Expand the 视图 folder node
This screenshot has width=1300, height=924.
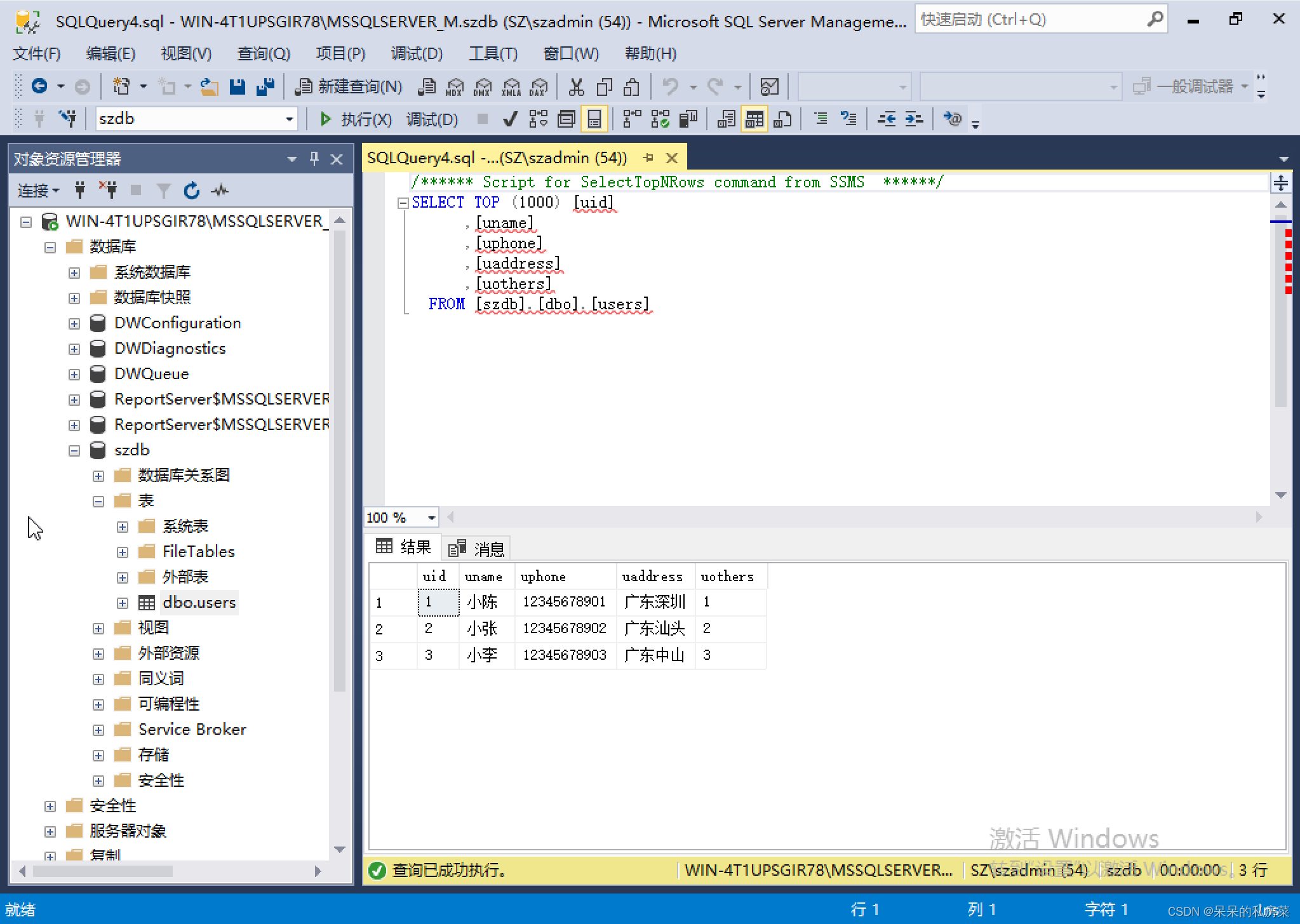pos(98,628)
